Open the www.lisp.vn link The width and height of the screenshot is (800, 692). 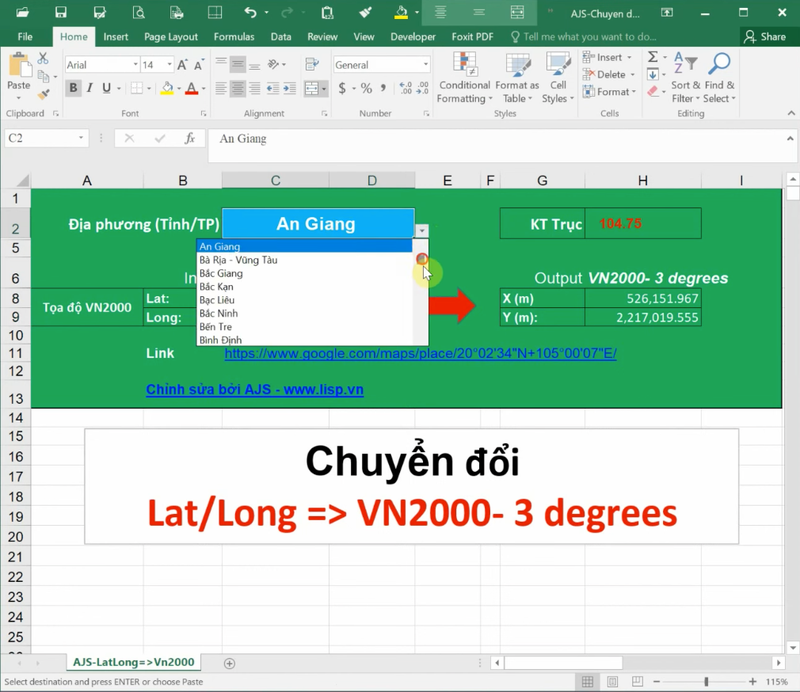pyautogui.click(x=255, y=389)
